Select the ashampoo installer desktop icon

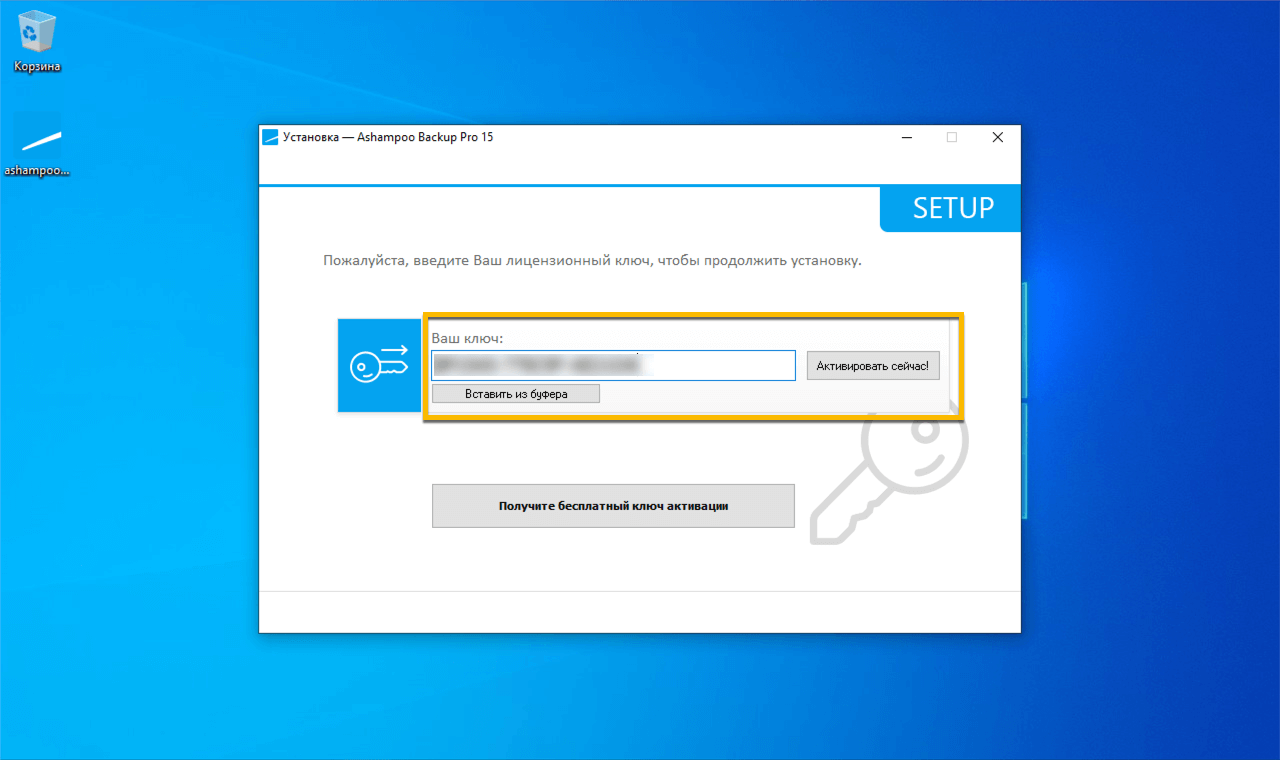coord(38,148)
